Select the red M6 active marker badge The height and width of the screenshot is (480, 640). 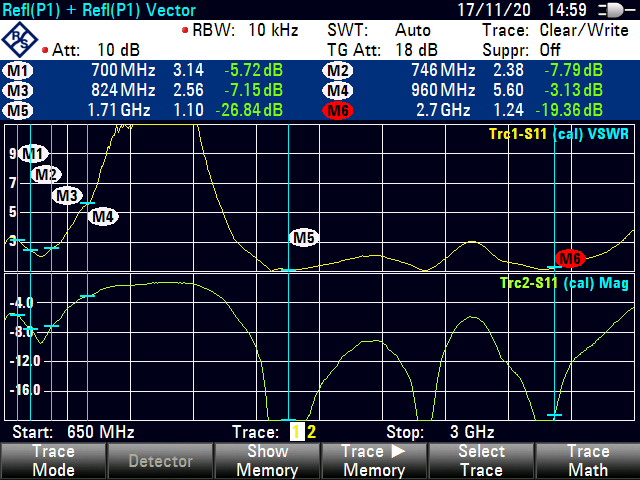tap(338, 109)
